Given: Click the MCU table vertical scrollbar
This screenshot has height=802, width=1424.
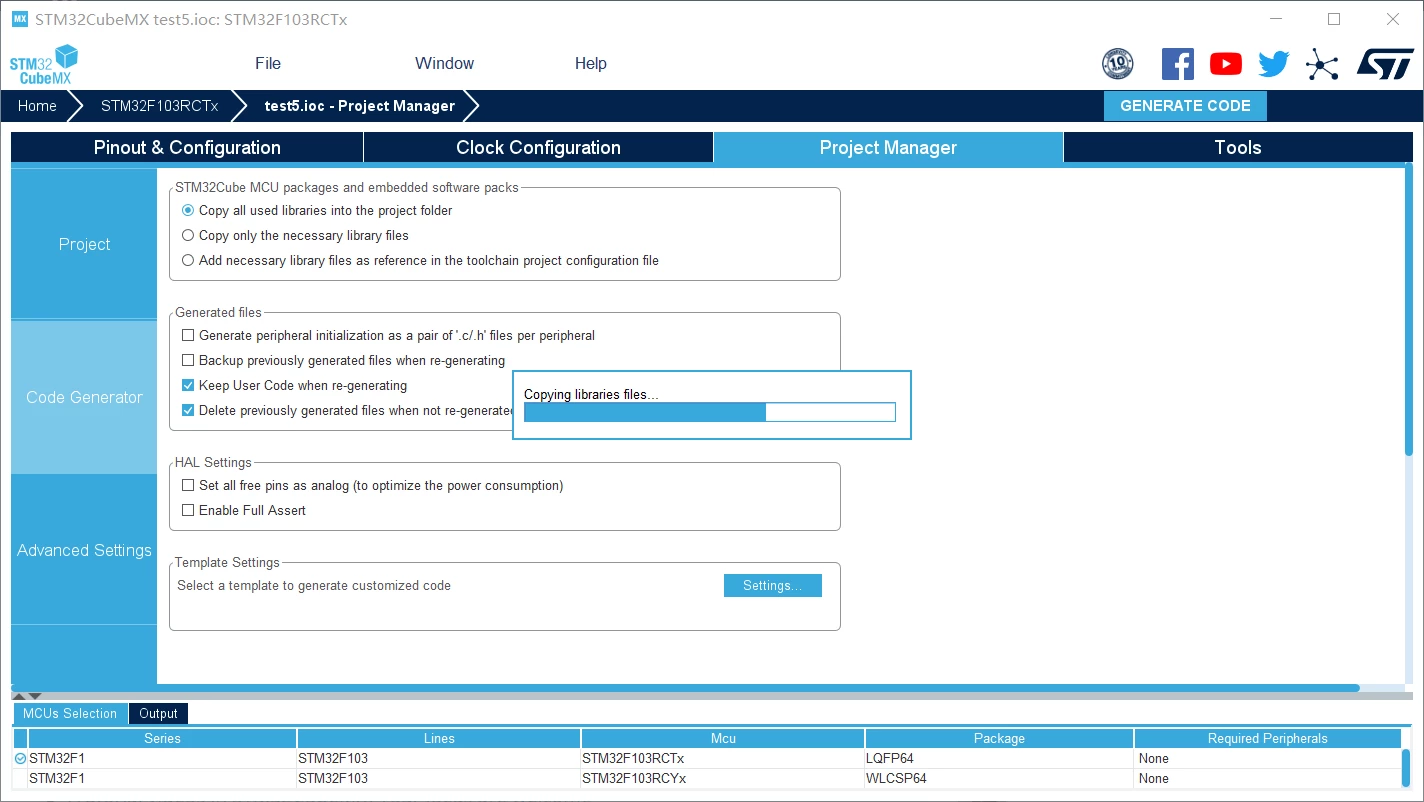Looking at the screenshot, I should pos(1406,768).
